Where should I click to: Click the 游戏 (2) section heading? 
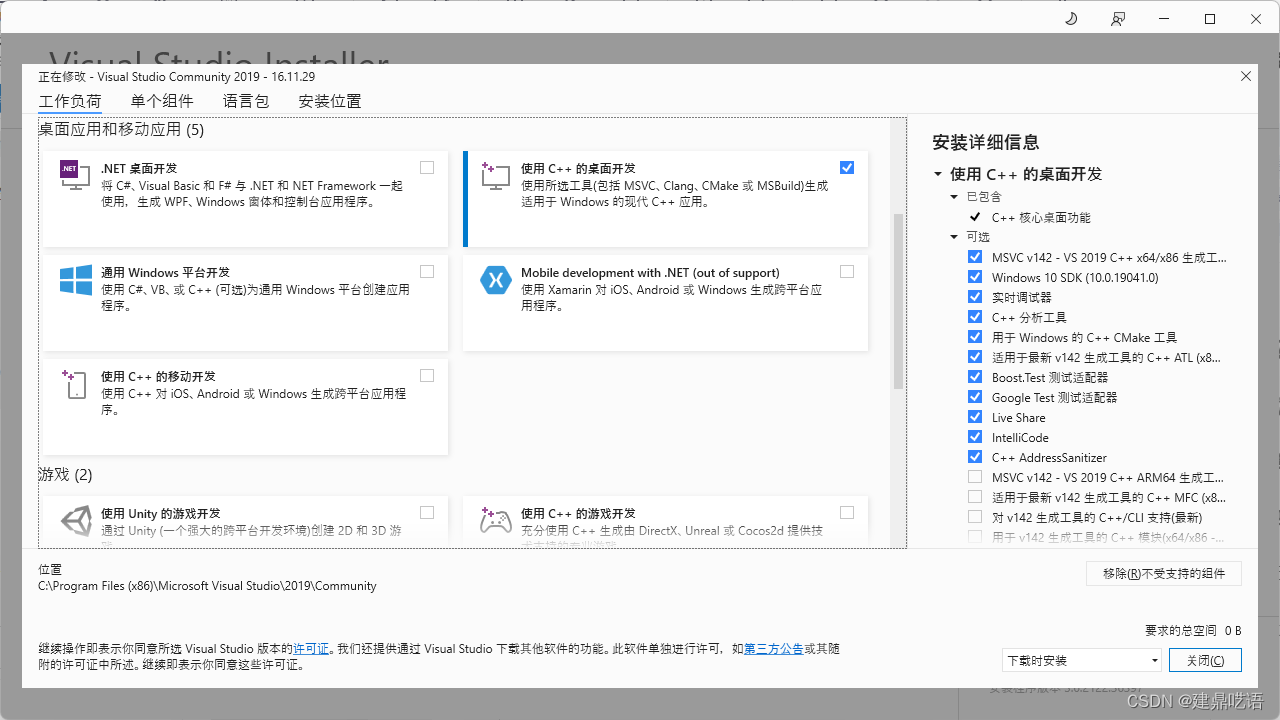(x=66, y=474)
